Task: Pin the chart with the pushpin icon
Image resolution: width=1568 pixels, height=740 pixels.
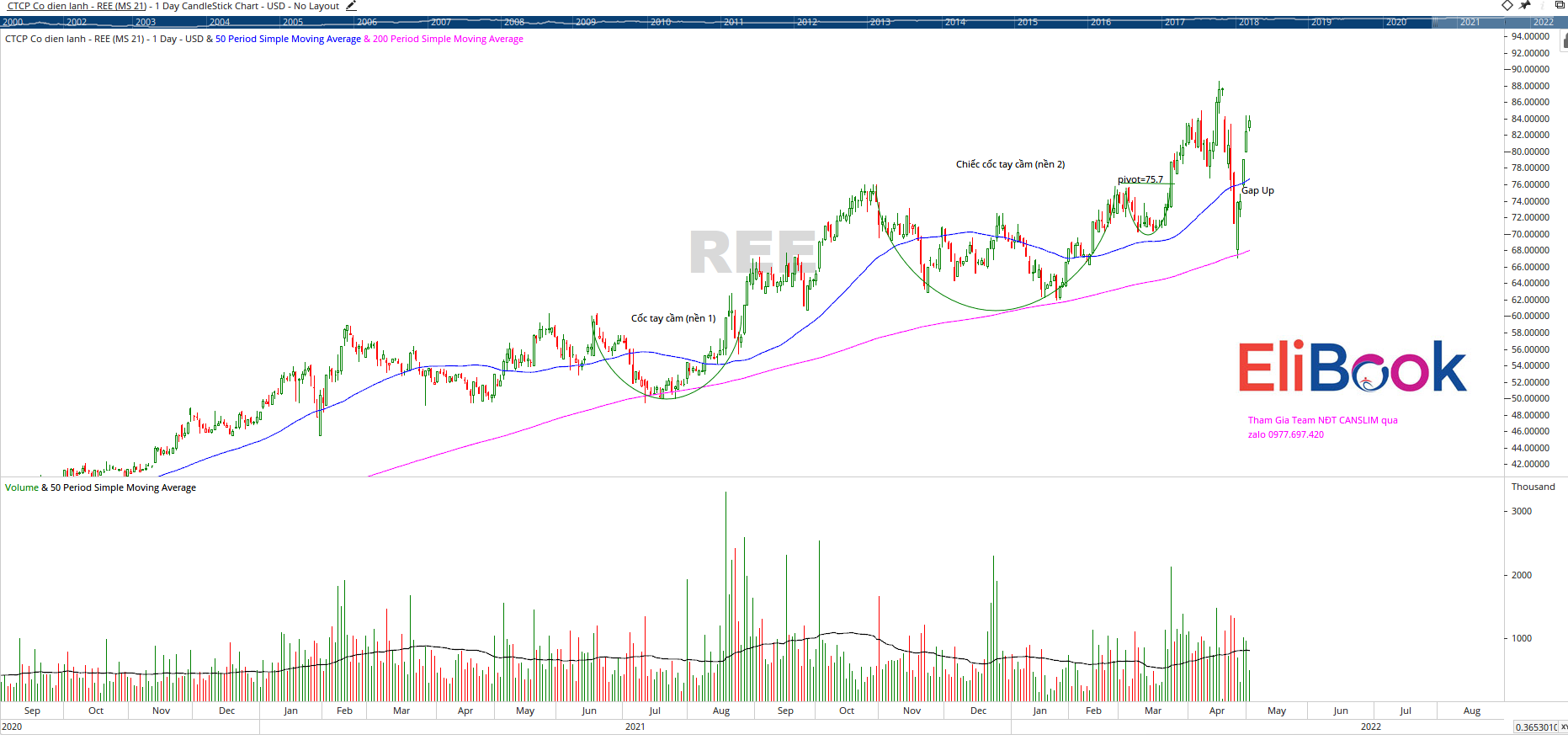Action: coord(1525,6)
